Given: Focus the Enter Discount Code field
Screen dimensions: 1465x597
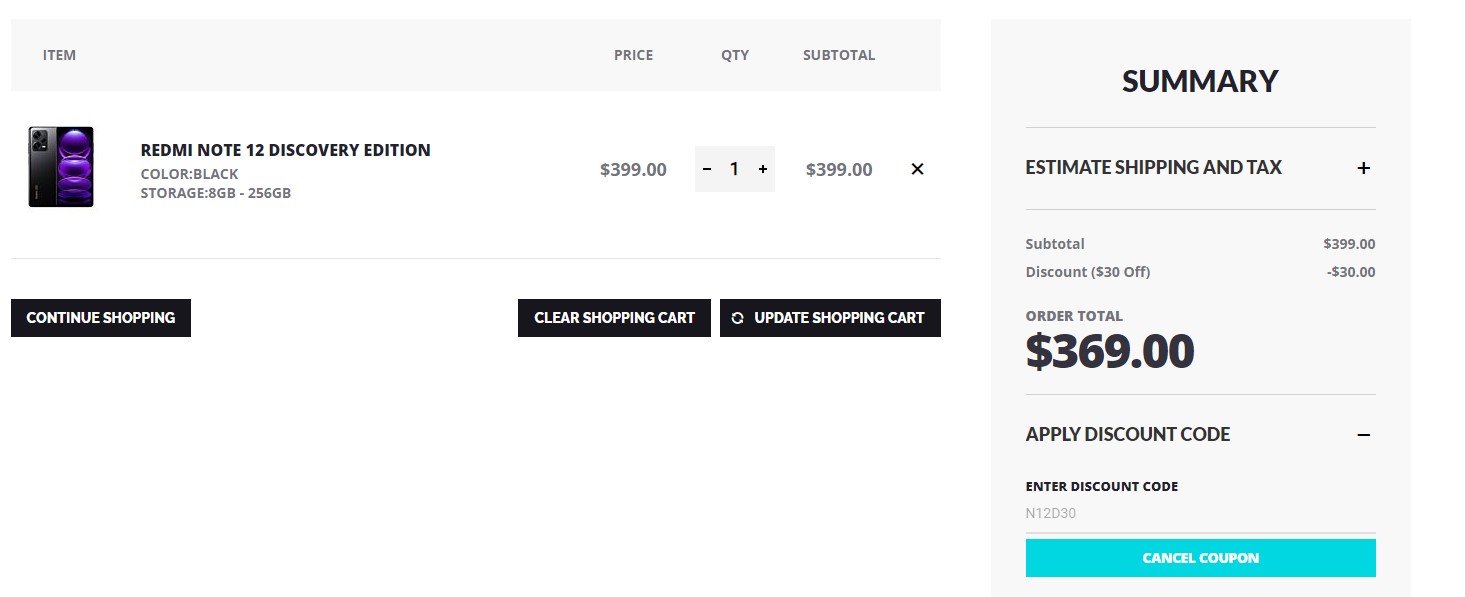Looking at the screenshot, I should click(1200, 514).
